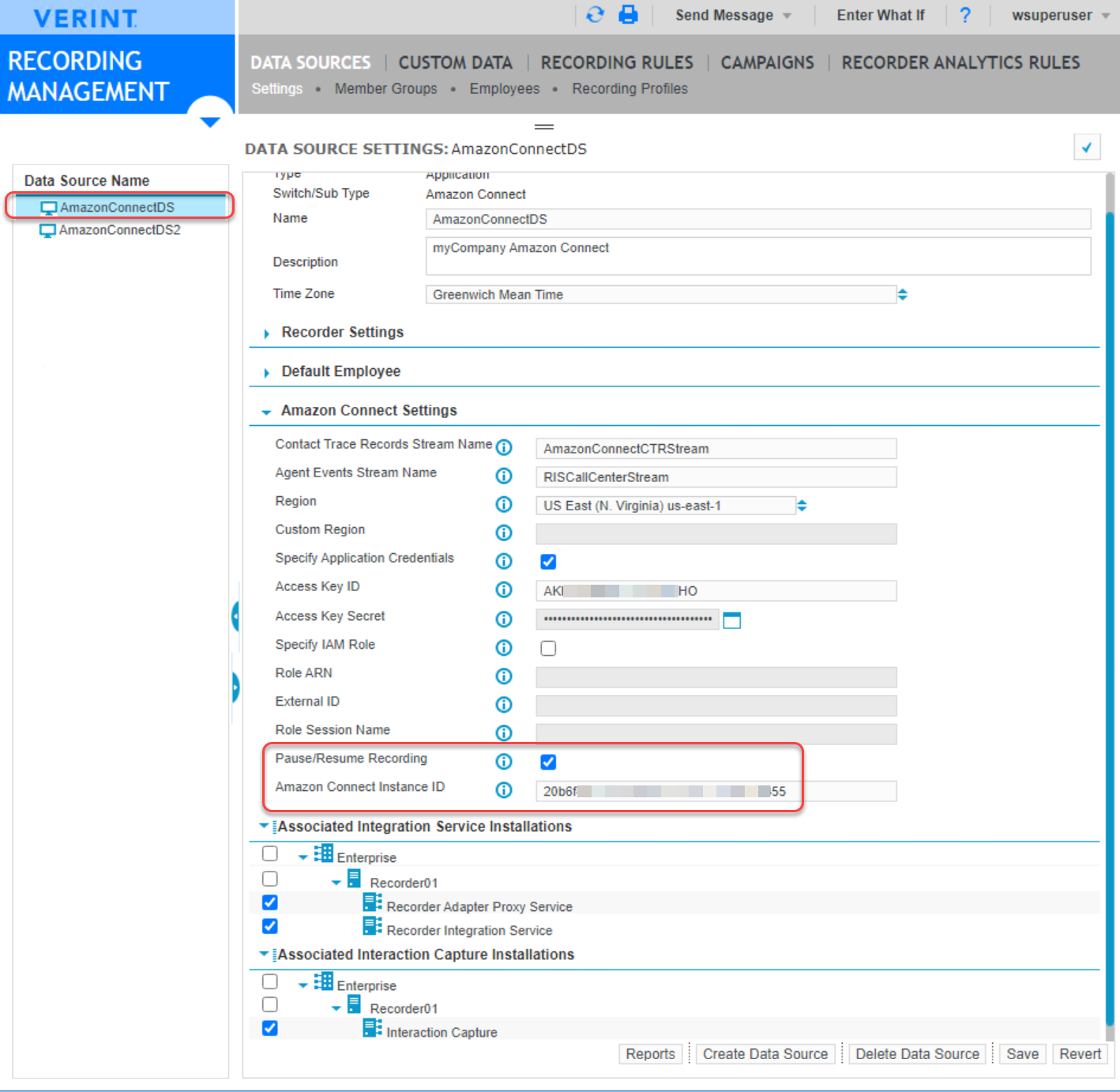
Task: Click the Description text field
Action: pyautogui.click(x=757, y=256)
